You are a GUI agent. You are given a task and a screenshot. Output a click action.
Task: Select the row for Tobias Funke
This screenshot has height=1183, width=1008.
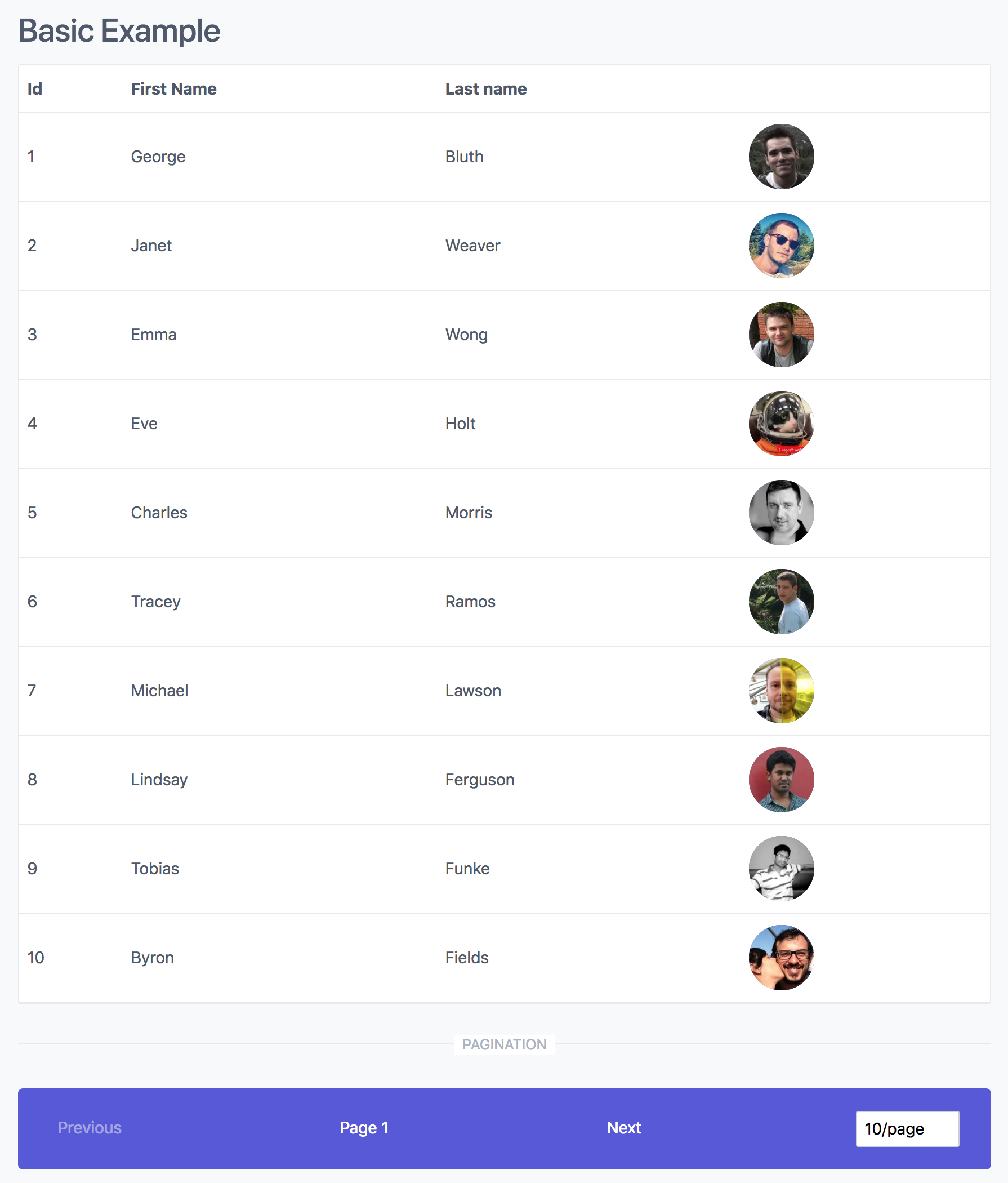click(400, 869)
